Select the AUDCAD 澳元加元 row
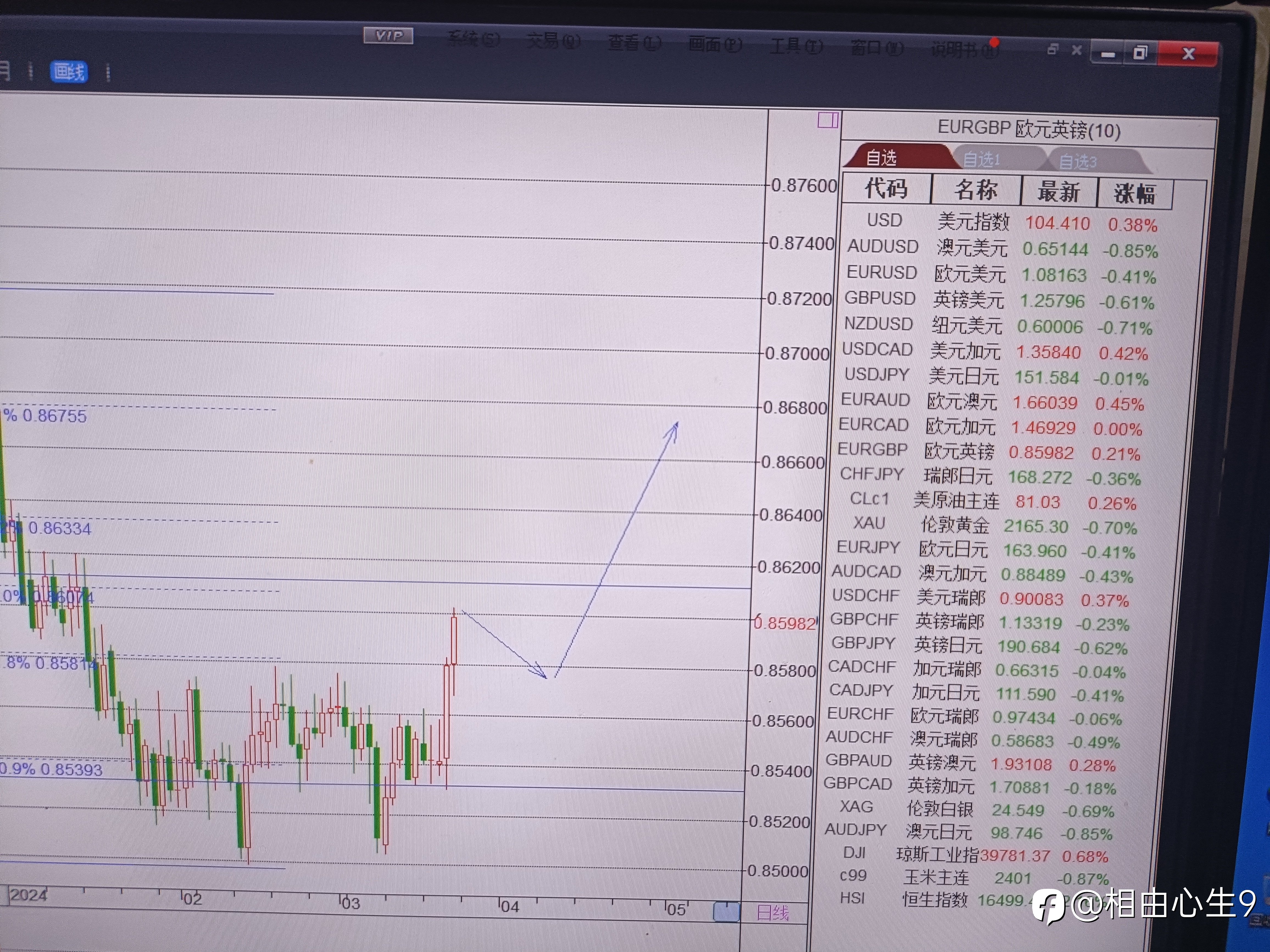 [984, 573]
